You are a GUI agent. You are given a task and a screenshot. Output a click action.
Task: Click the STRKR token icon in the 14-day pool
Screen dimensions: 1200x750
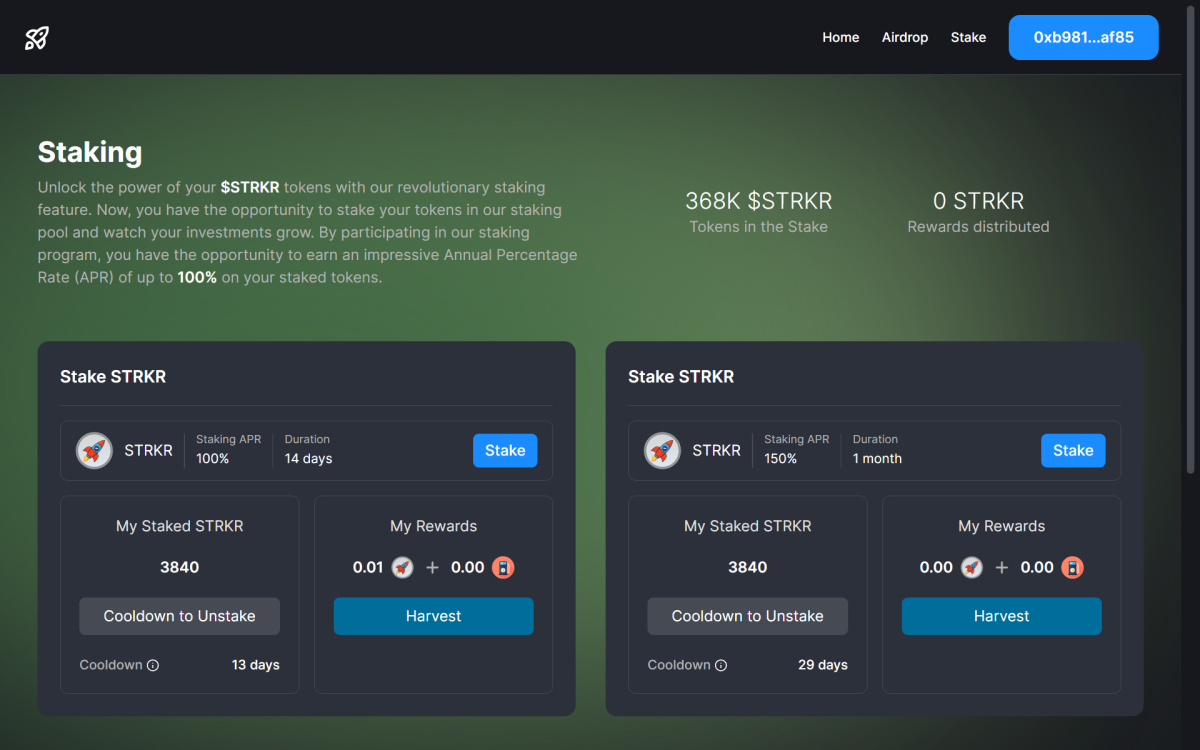tap(94, 450)
